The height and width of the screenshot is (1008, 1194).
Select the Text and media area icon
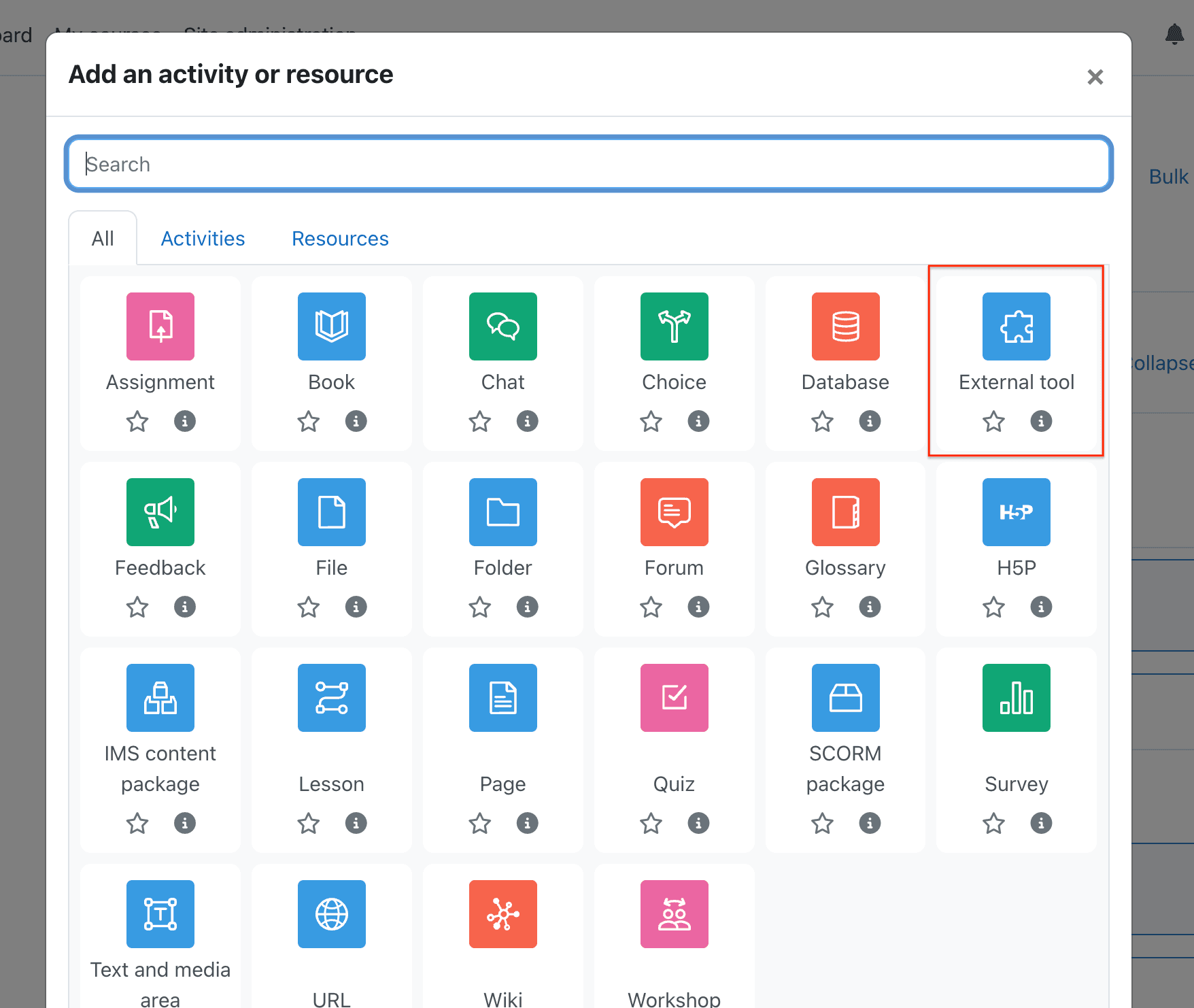click(160, 914)
